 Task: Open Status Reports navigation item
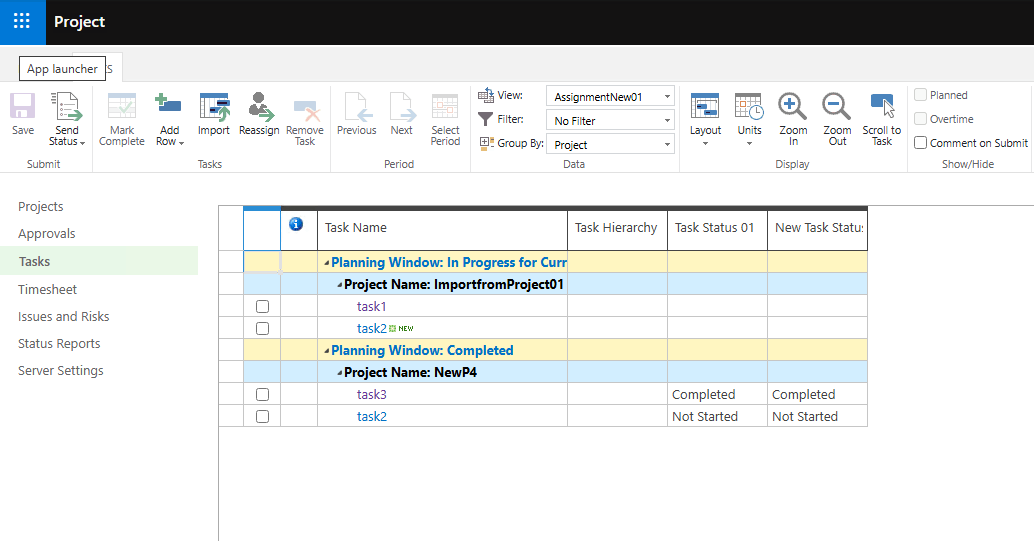pos(59,343)
